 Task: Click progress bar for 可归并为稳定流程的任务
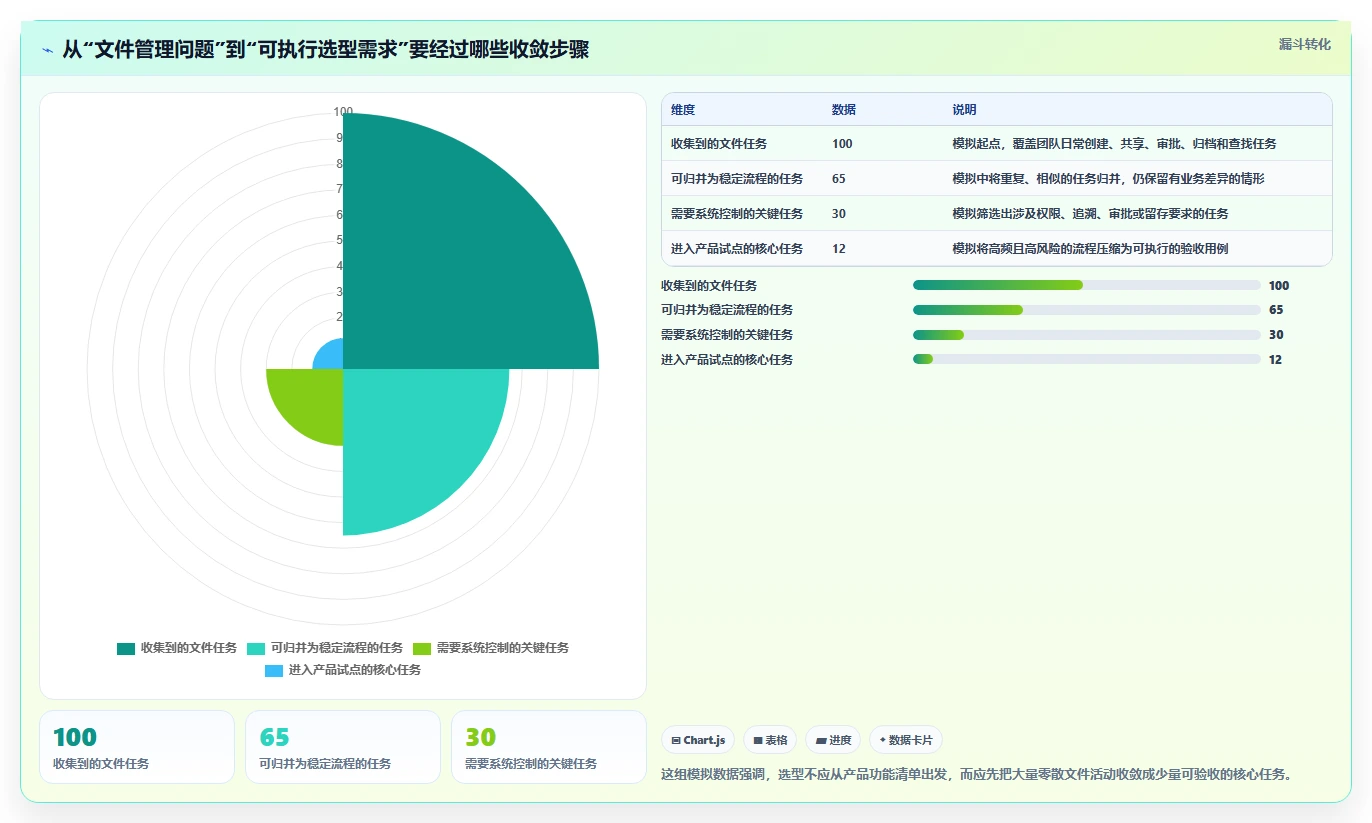click(x=1086, y=310)
